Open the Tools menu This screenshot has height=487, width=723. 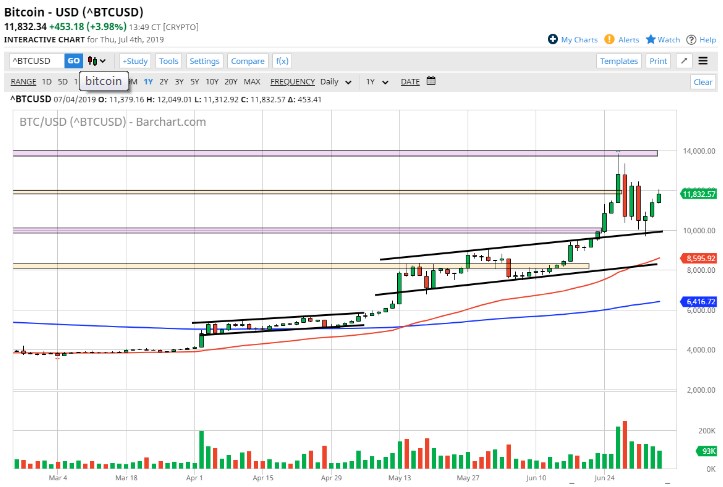168,61
